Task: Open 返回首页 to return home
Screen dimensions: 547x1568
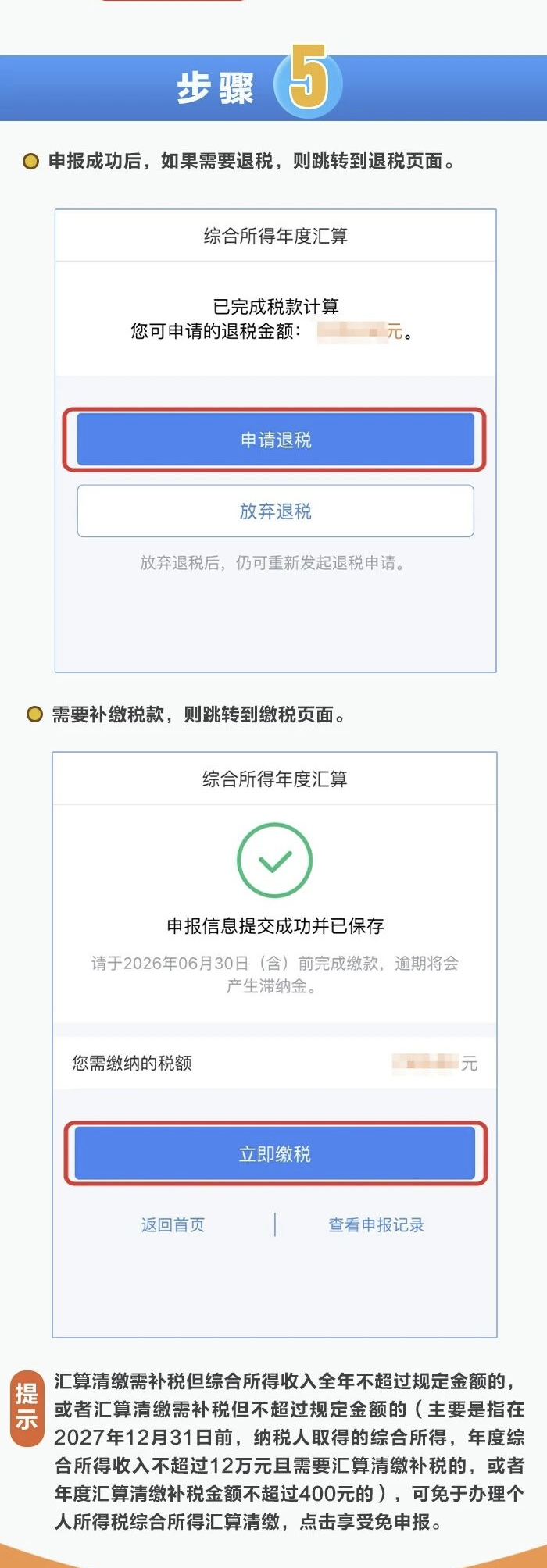Action: 173,1226
